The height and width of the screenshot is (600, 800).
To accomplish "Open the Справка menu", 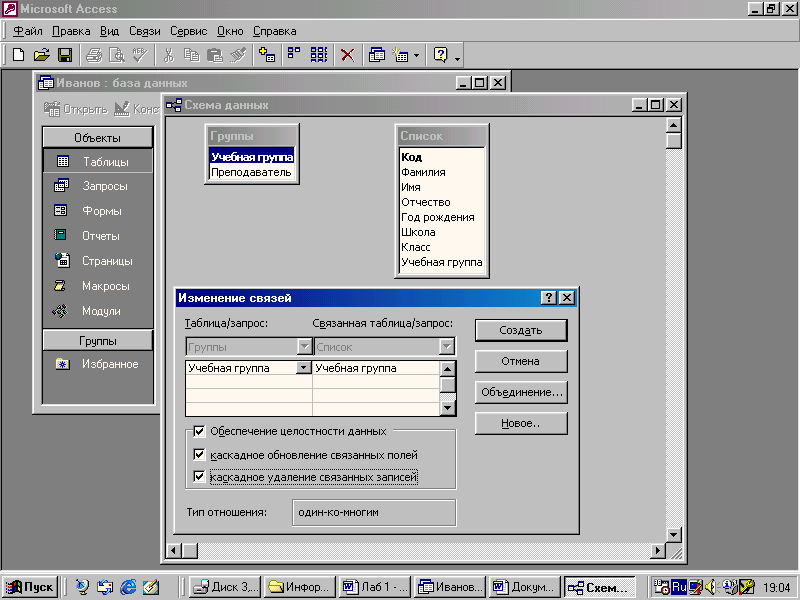I will 274,31.
